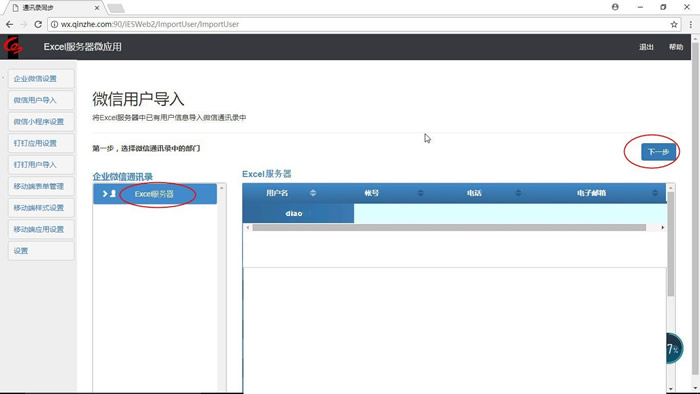The width and height of the screenshot is (700, 394).
Task: Open 企业微信设置 in the sidebar
Action: pyautogui.click(x=41, y=79)
